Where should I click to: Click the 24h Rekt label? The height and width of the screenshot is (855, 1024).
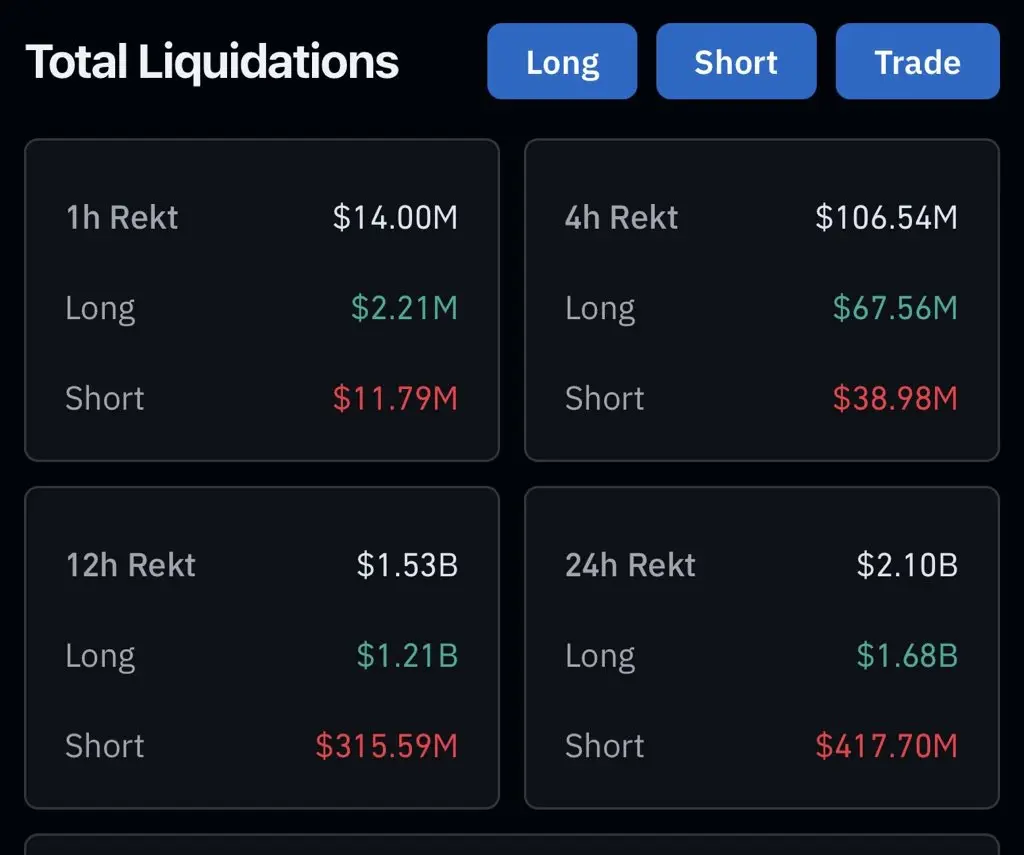630,566
